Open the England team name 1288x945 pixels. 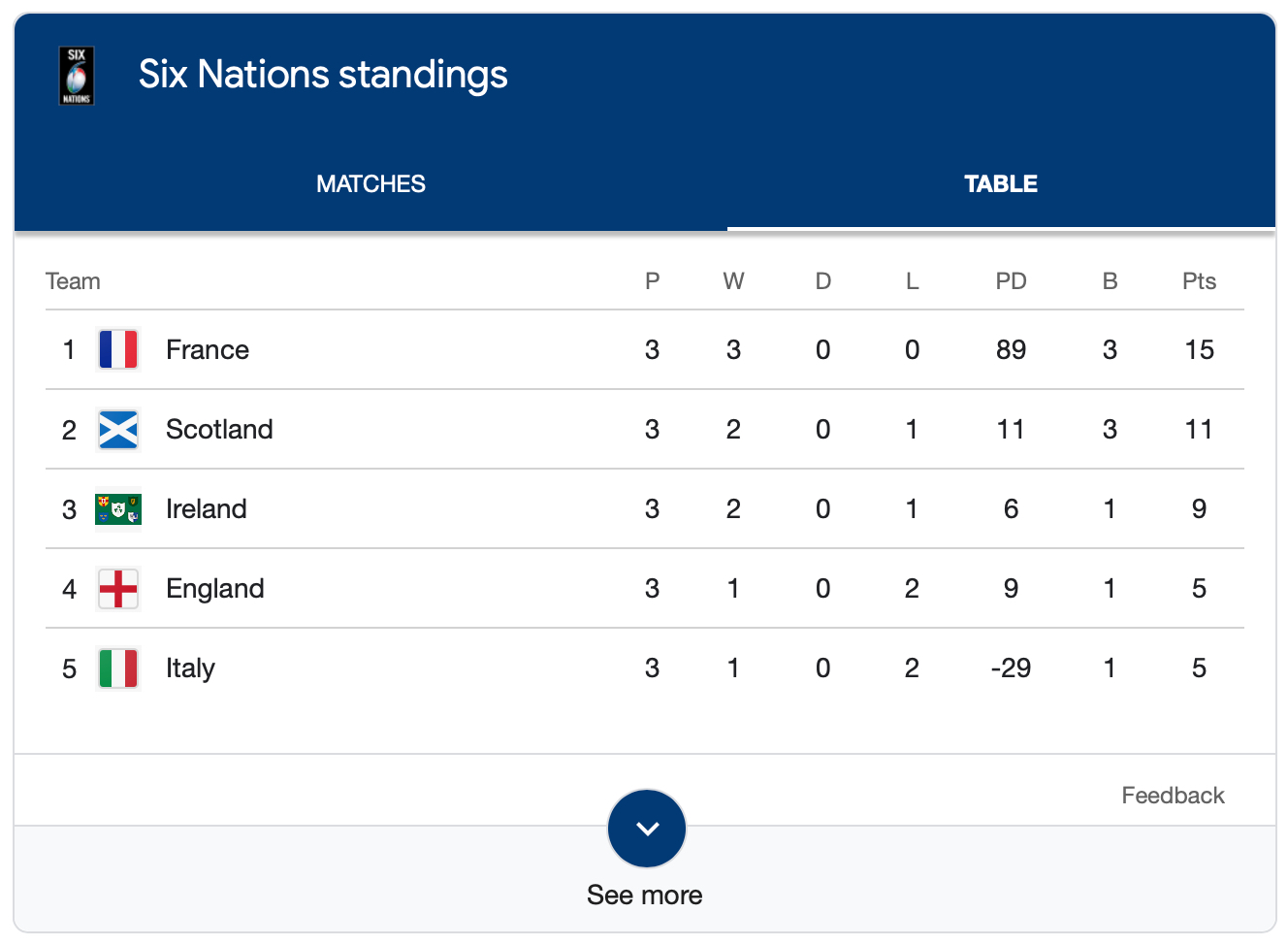click(215, 588)
